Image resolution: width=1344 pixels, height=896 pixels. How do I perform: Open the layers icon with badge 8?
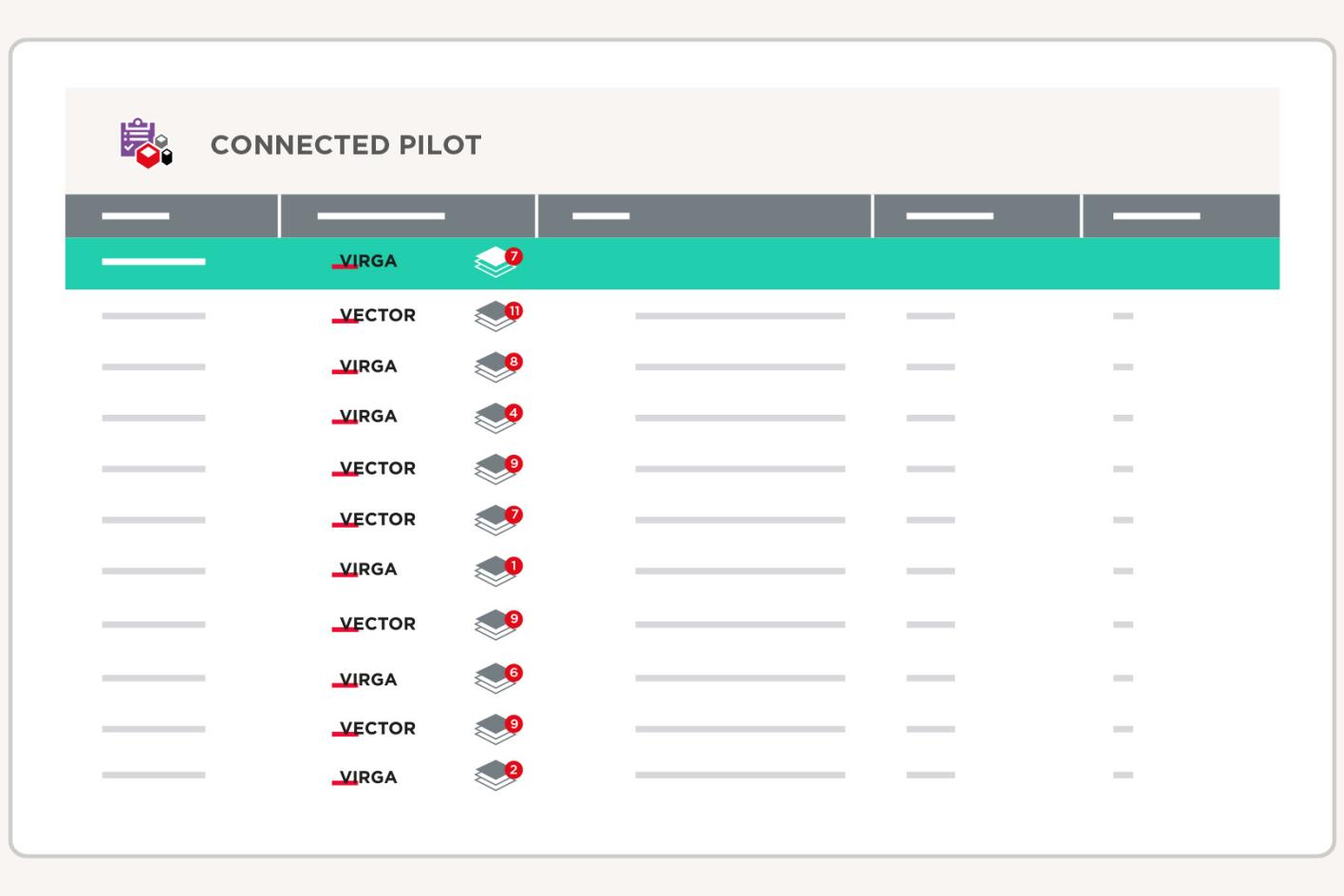496,367
